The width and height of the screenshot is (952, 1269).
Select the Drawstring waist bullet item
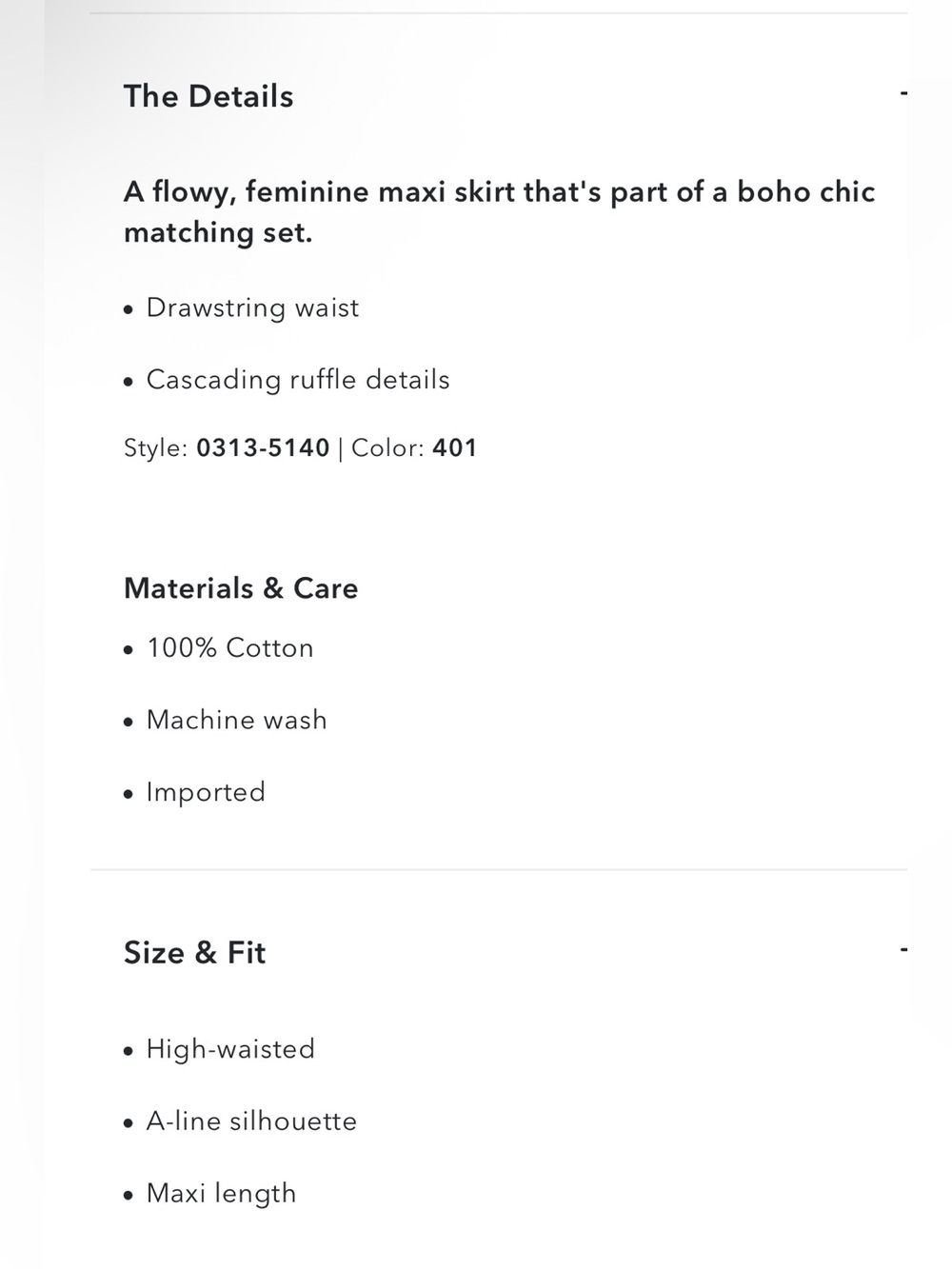pyautogui.click(x=252, y=307)
